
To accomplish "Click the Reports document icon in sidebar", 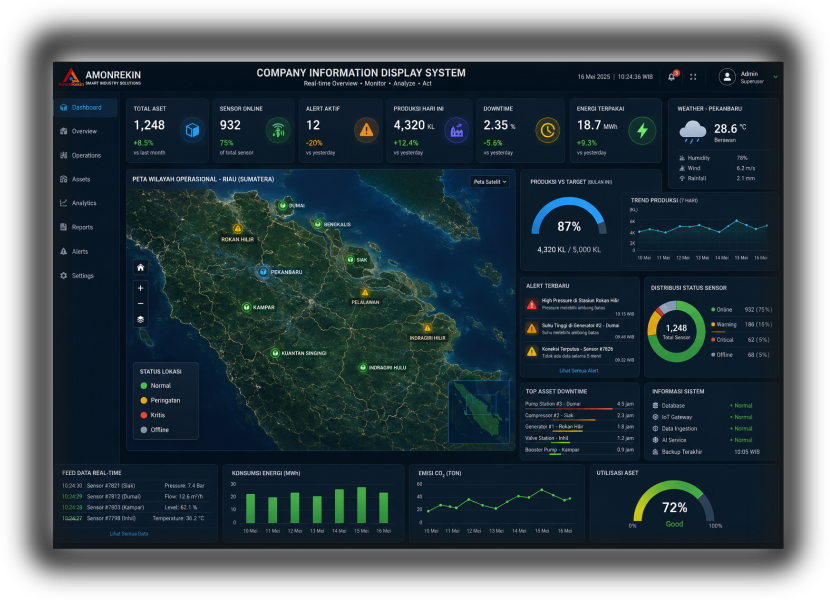I will pyautogui.click(x=64, y=227).
